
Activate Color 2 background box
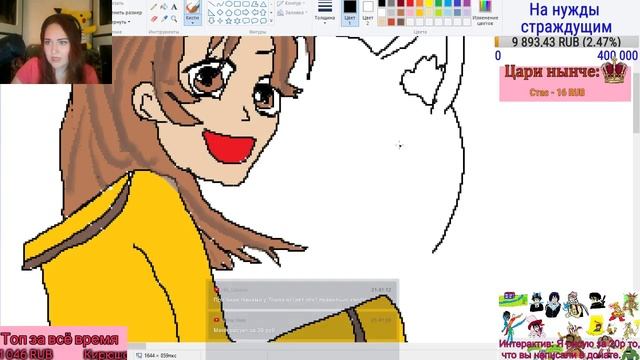pyautogui.click(x=368, y=12)
